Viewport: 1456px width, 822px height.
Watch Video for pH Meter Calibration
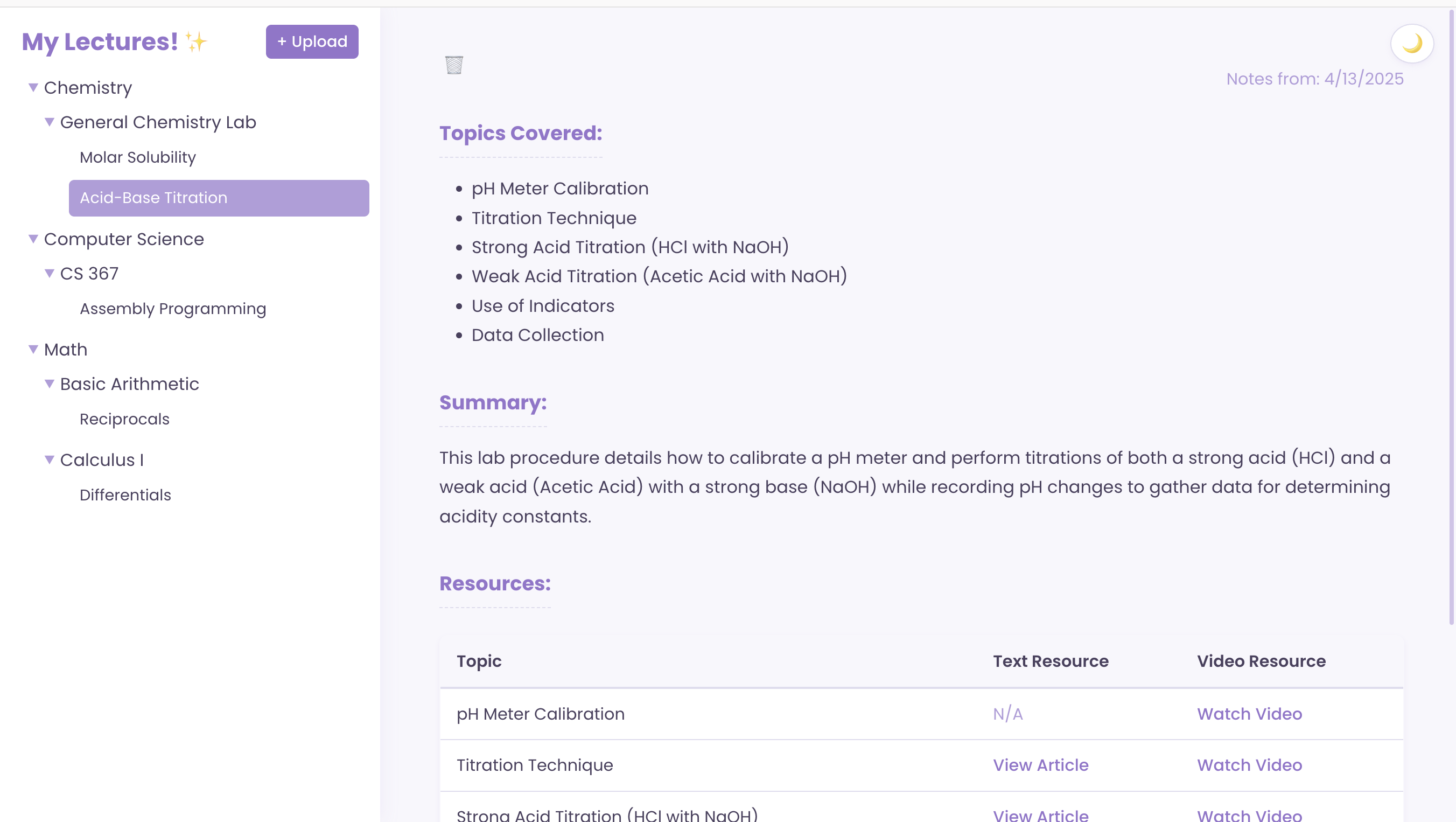click(1249, 714)
